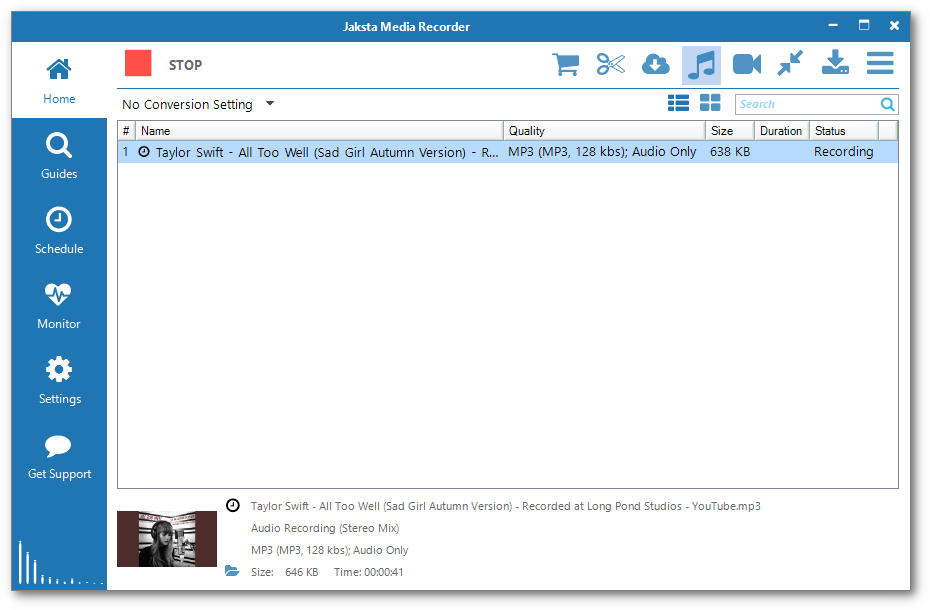Click the STOP text label
This screenshot has height=610, width=930.
[185, 65]
